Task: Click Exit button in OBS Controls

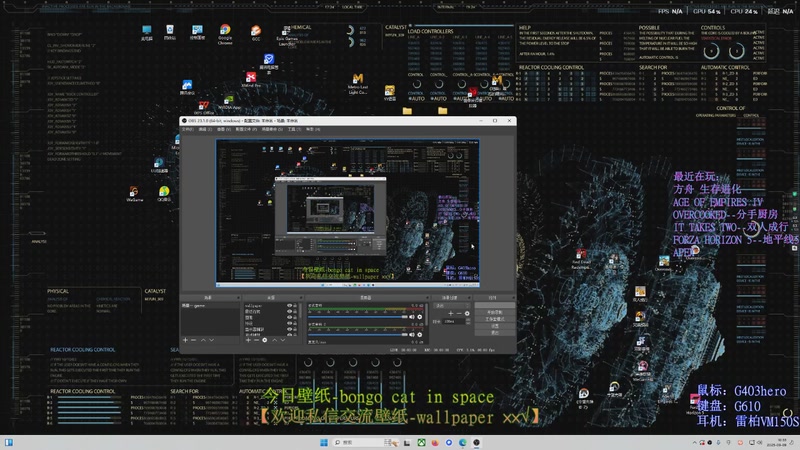Action: tap(494, 333)
